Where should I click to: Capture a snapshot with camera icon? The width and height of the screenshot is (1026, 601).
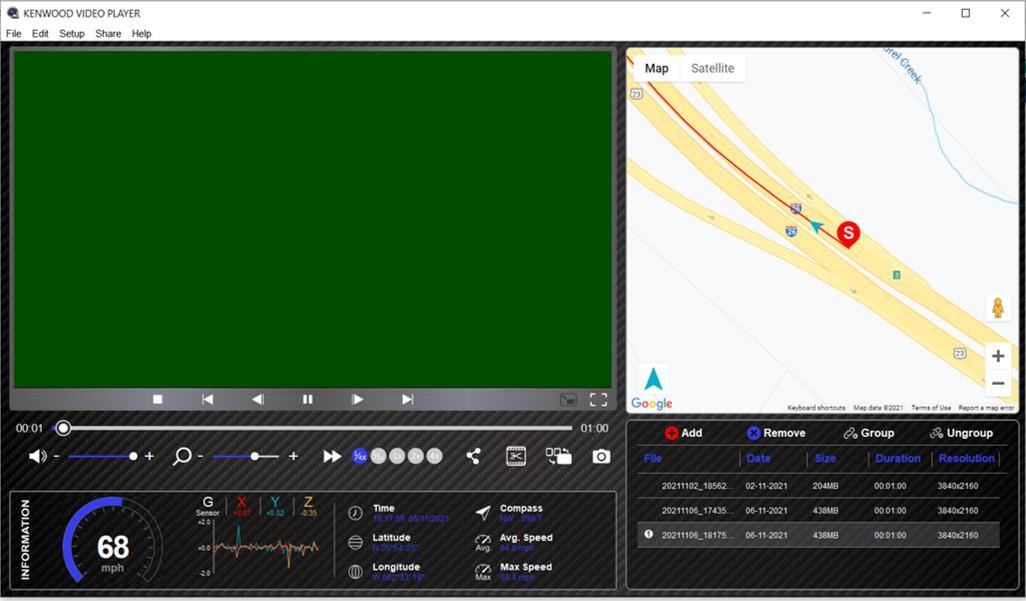click(x=600, y=456)
